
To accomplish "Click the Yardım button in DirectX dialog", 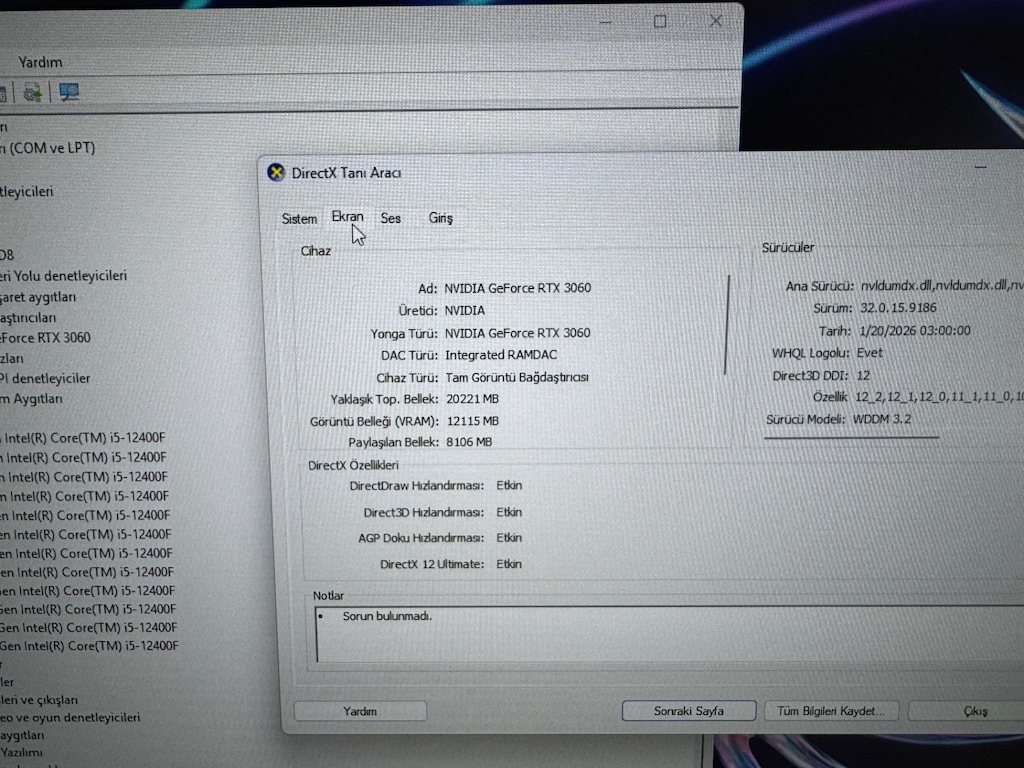I will point(360,711).
